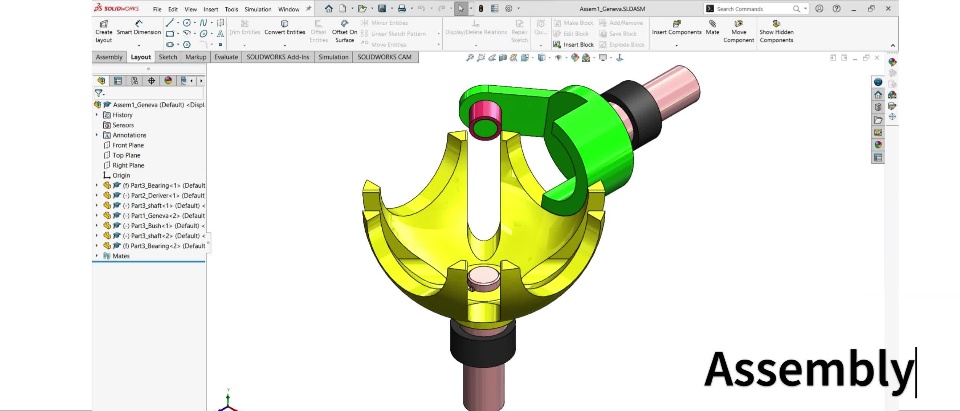Click the Zoom to Area icon
The height and width of the screenshot is (411, 960).
481,58
